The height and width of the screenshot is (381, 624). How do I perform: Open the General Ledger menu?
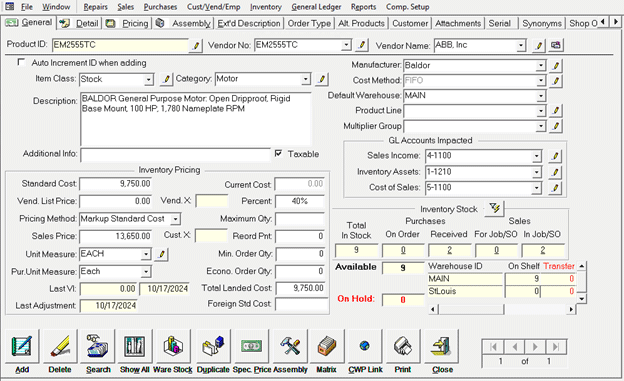pyautogui.click(x=316, y=7)
